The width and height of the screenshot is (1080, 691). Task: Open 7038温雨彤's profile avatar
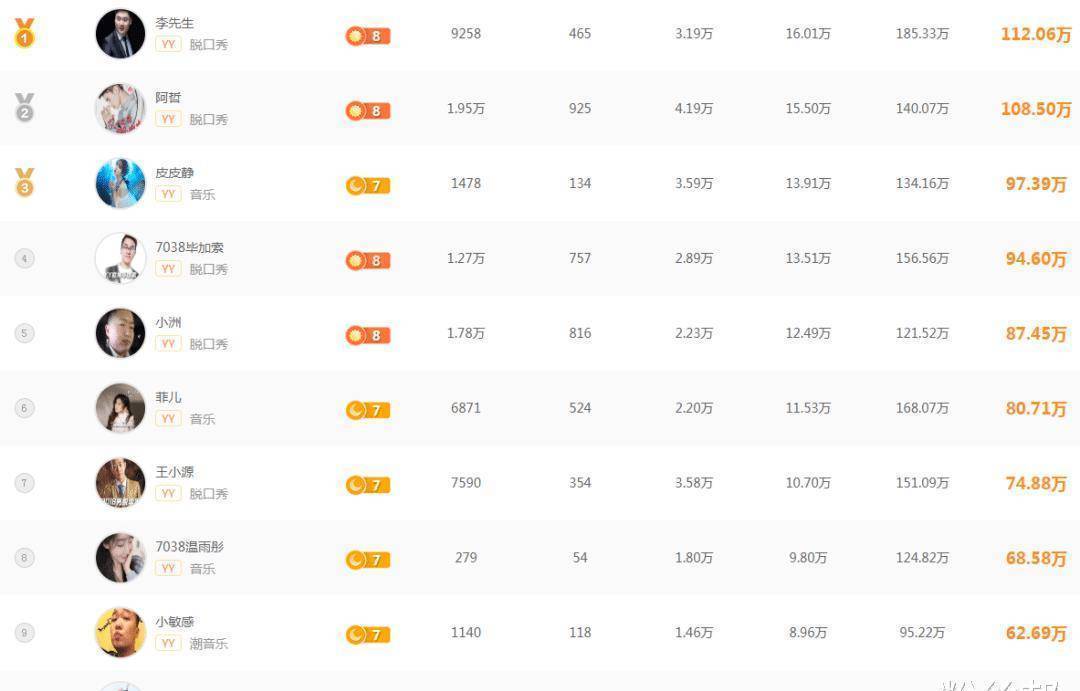[x=120, y=558]
